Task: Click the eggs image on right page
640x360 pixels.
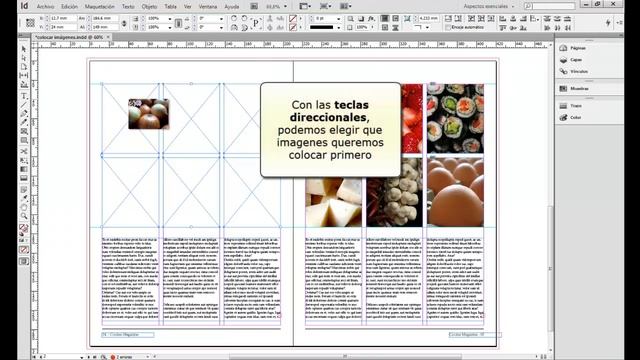Action: (x=455, y=192)
